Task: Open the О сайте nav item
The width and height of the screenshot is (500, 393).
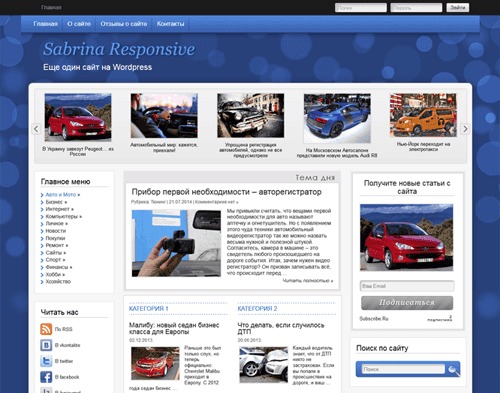Action: 79,24
